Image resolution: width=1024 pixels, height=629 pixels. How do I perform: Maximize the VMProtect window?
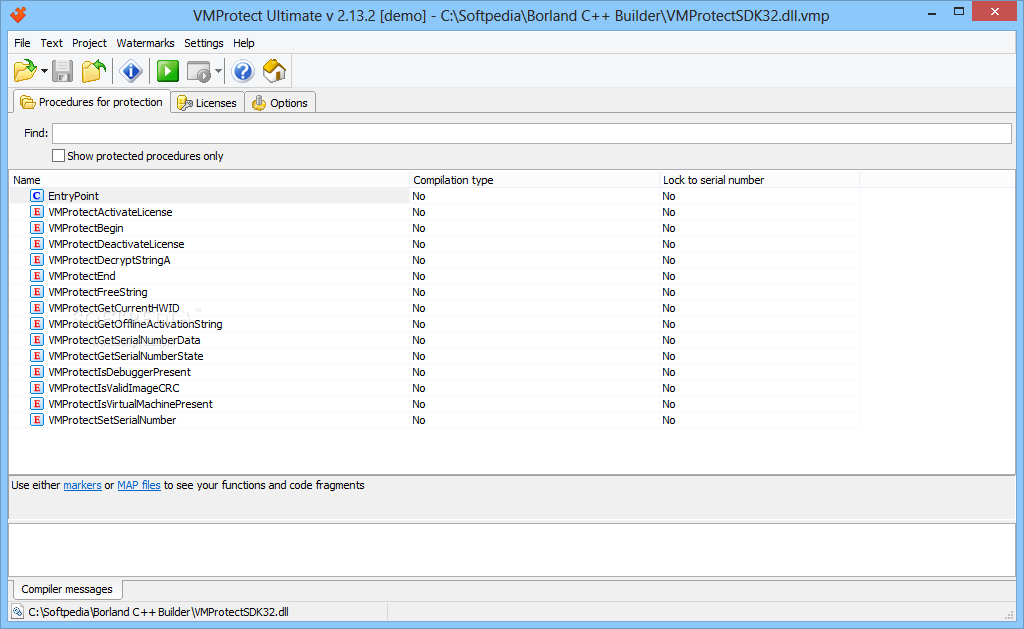(x=959, y=12)
